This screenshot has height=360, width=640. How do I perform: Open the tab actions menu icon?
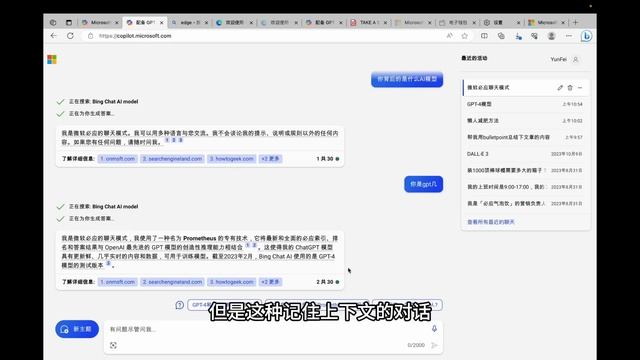pos(69,22)
